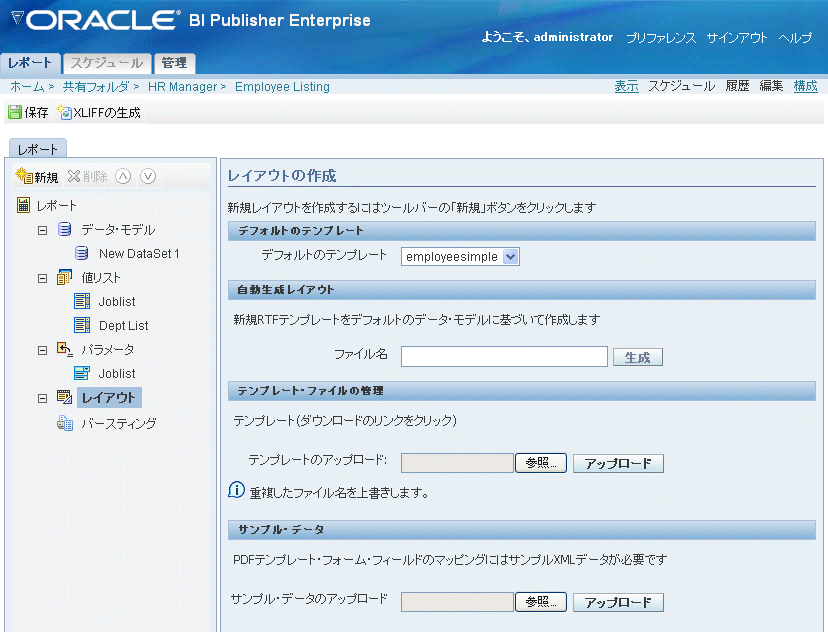The image size is (828, 632).
Task: Go to 共有フォルダ breadcrumb
Action: (x=96, y=87)
